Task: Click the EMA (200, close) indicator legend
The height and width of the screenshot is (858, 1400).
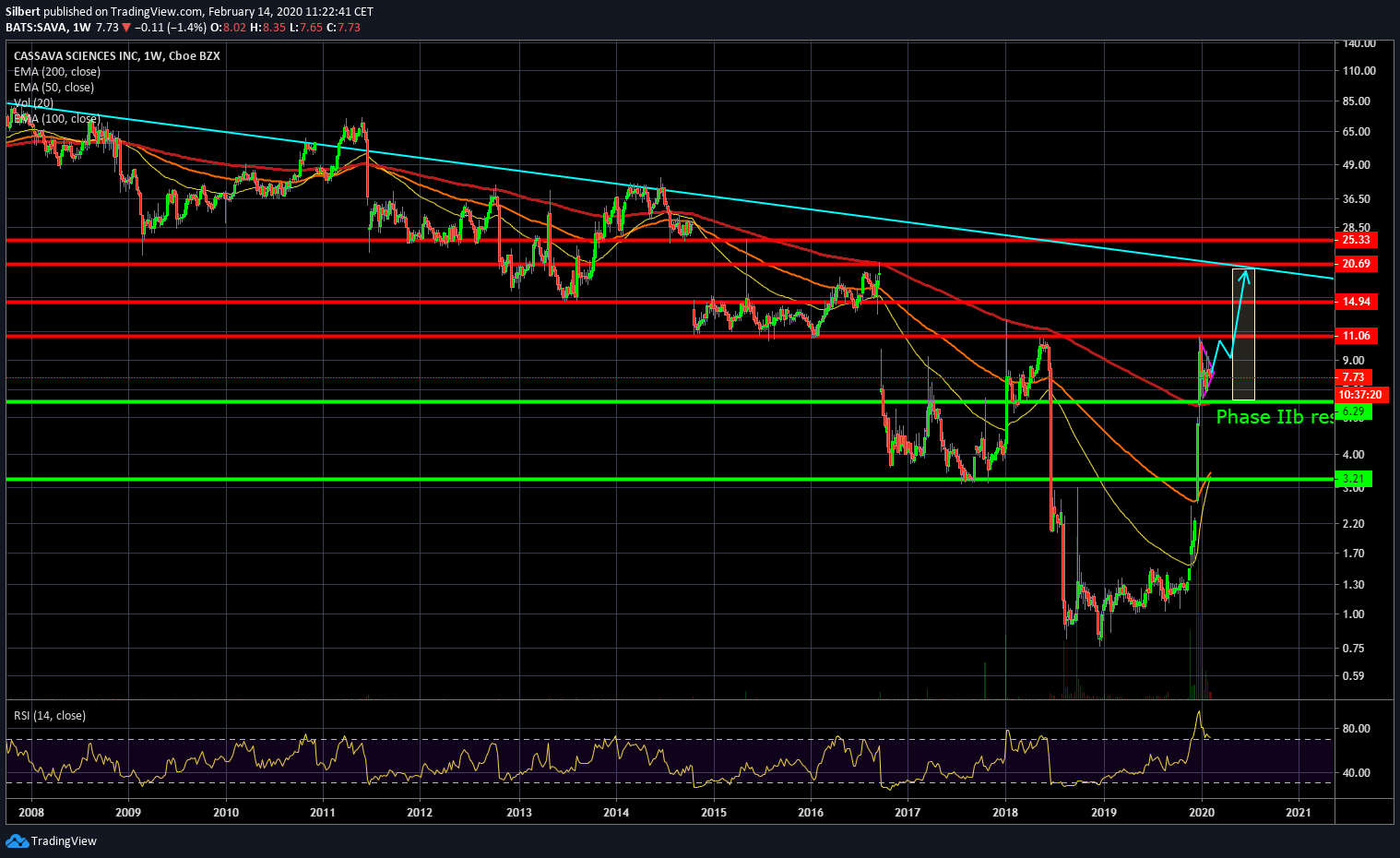Action: 57,72
